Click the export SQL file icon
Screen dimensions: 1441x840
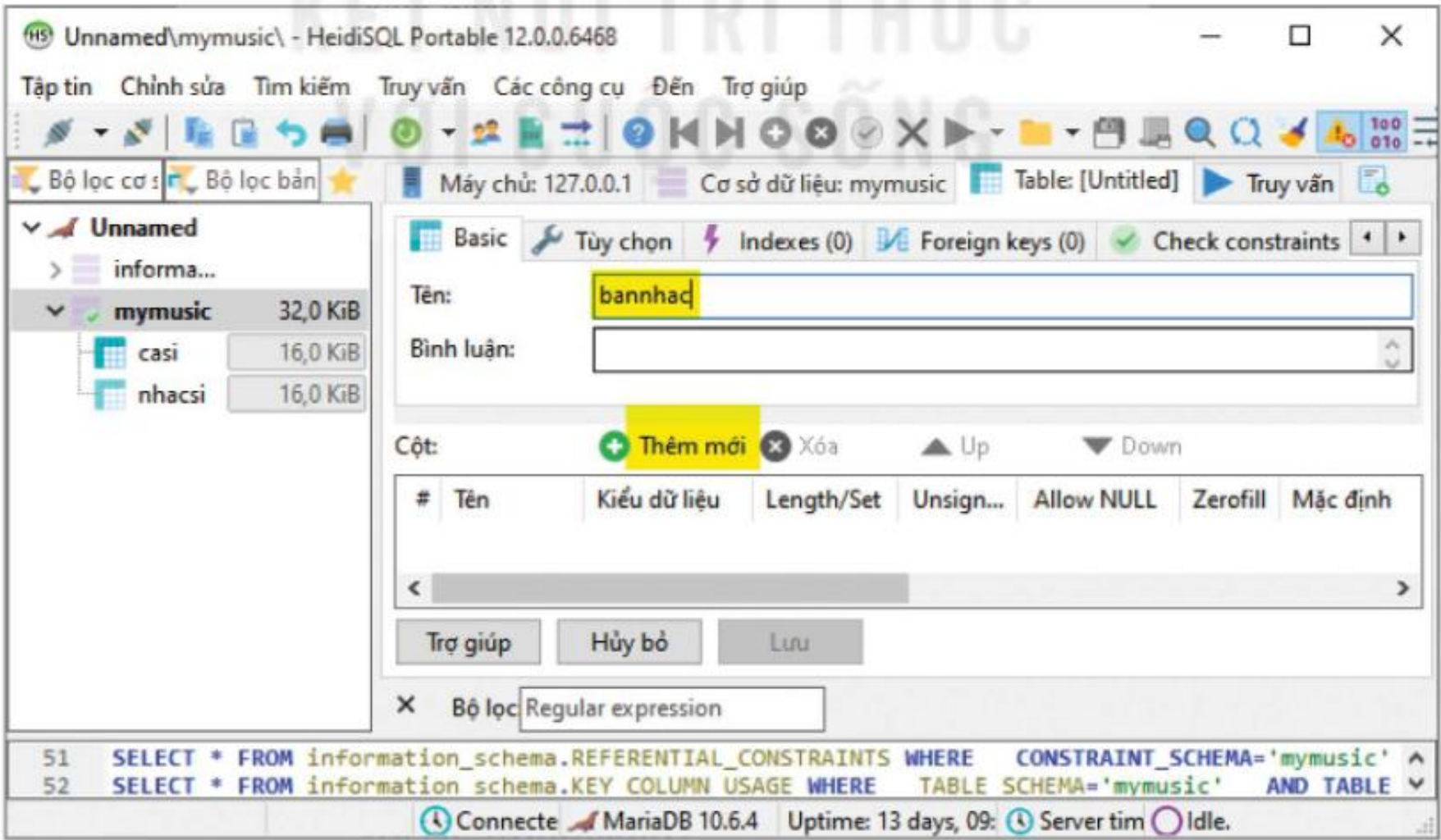pos(532,131)
